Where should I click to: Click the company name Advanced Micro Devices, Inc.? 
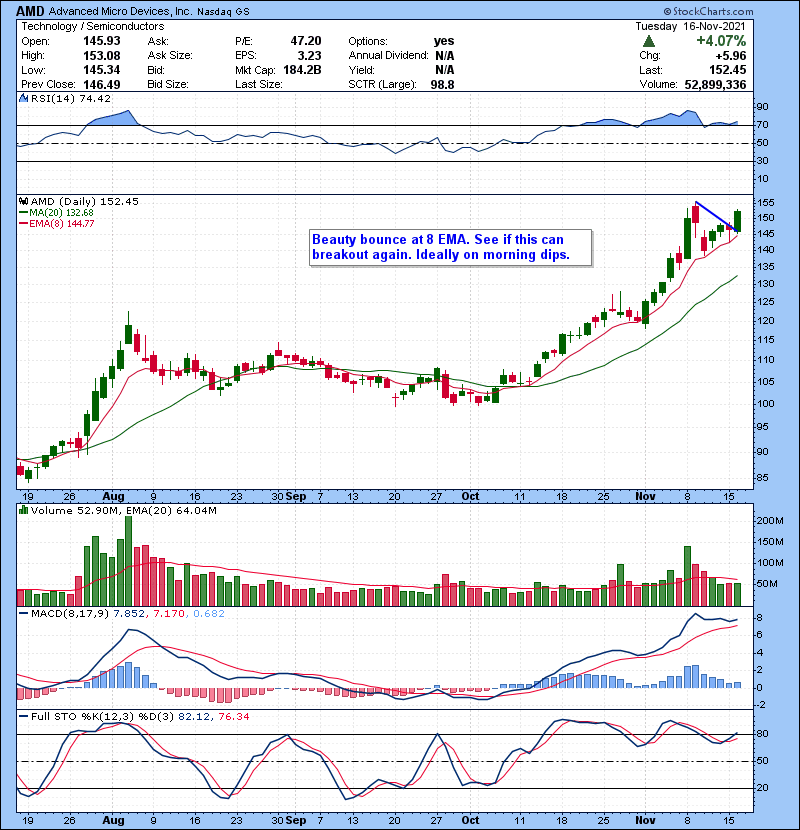[x=121, y=11]
